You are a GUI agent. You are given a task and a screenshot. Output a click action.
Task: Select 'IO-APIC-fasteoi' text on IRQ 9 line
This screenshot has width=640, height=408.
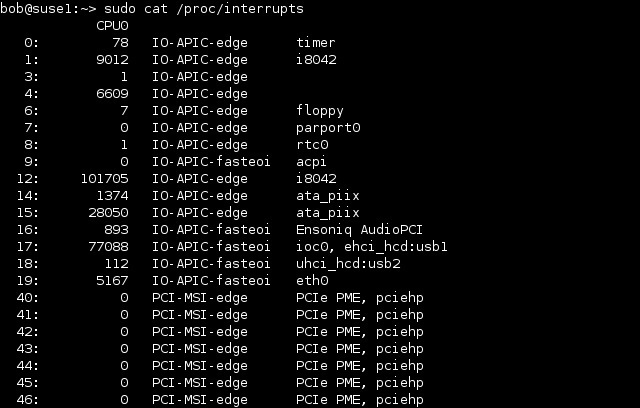[x=211, y=162]
